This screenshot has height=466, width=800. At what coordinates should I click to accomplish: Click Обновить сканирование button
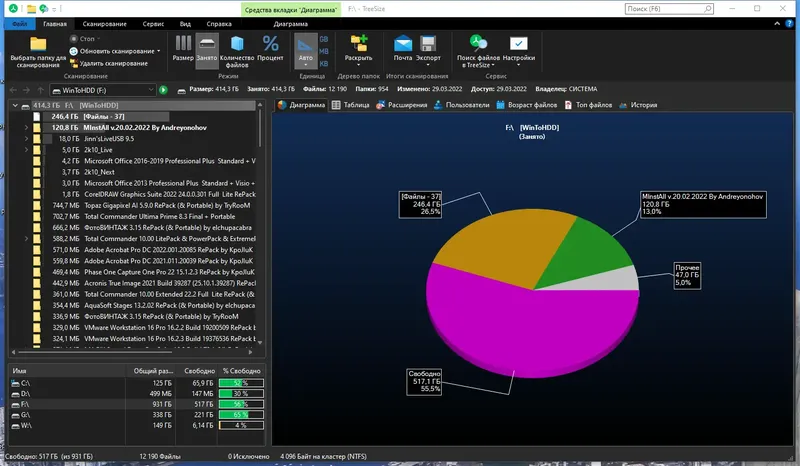coord(115,51)
